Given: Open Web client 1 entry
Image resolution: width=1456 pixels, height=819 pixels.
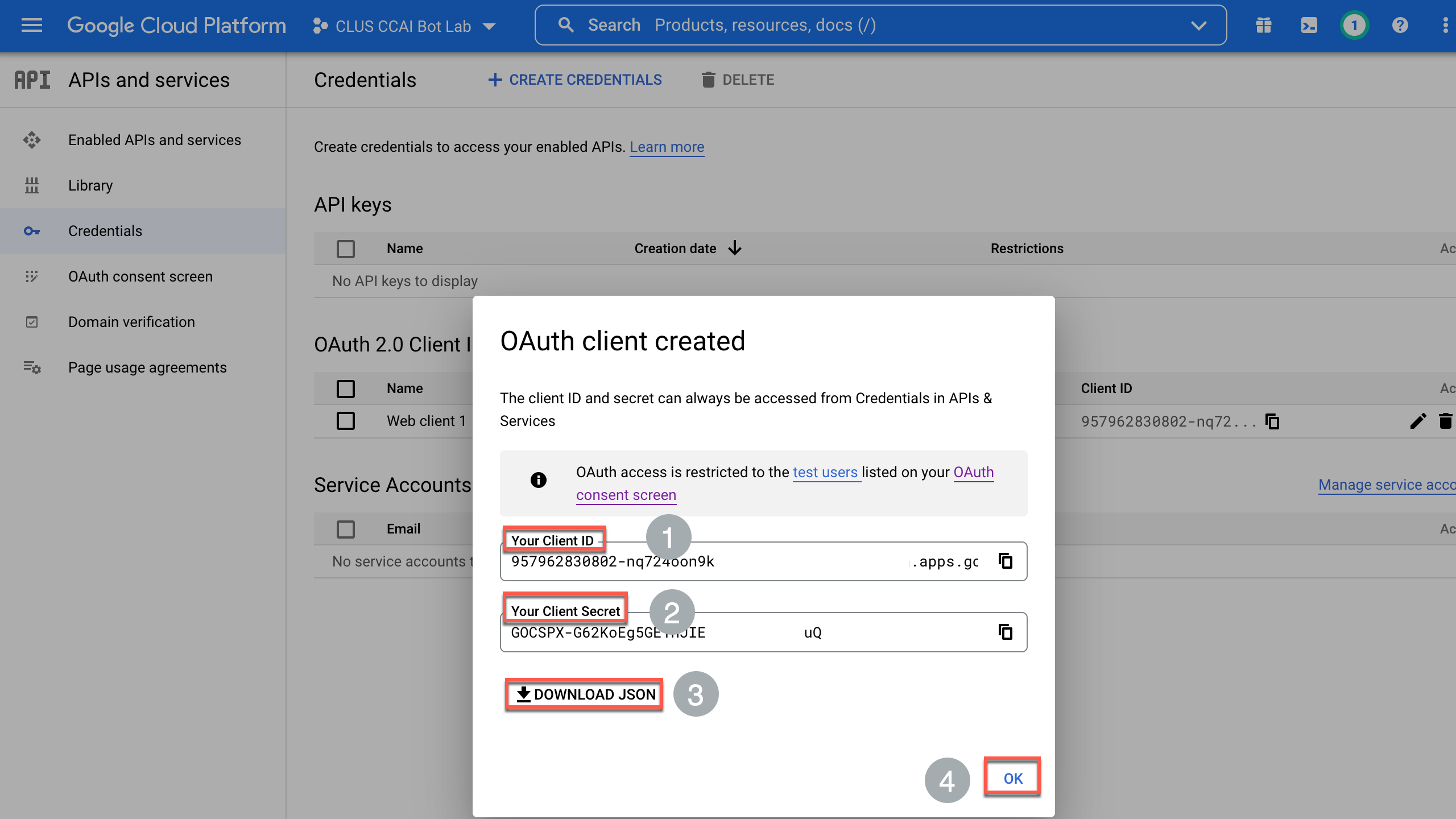Looking at the screenshot, I should pyautogui.click(x=427, y=421).
